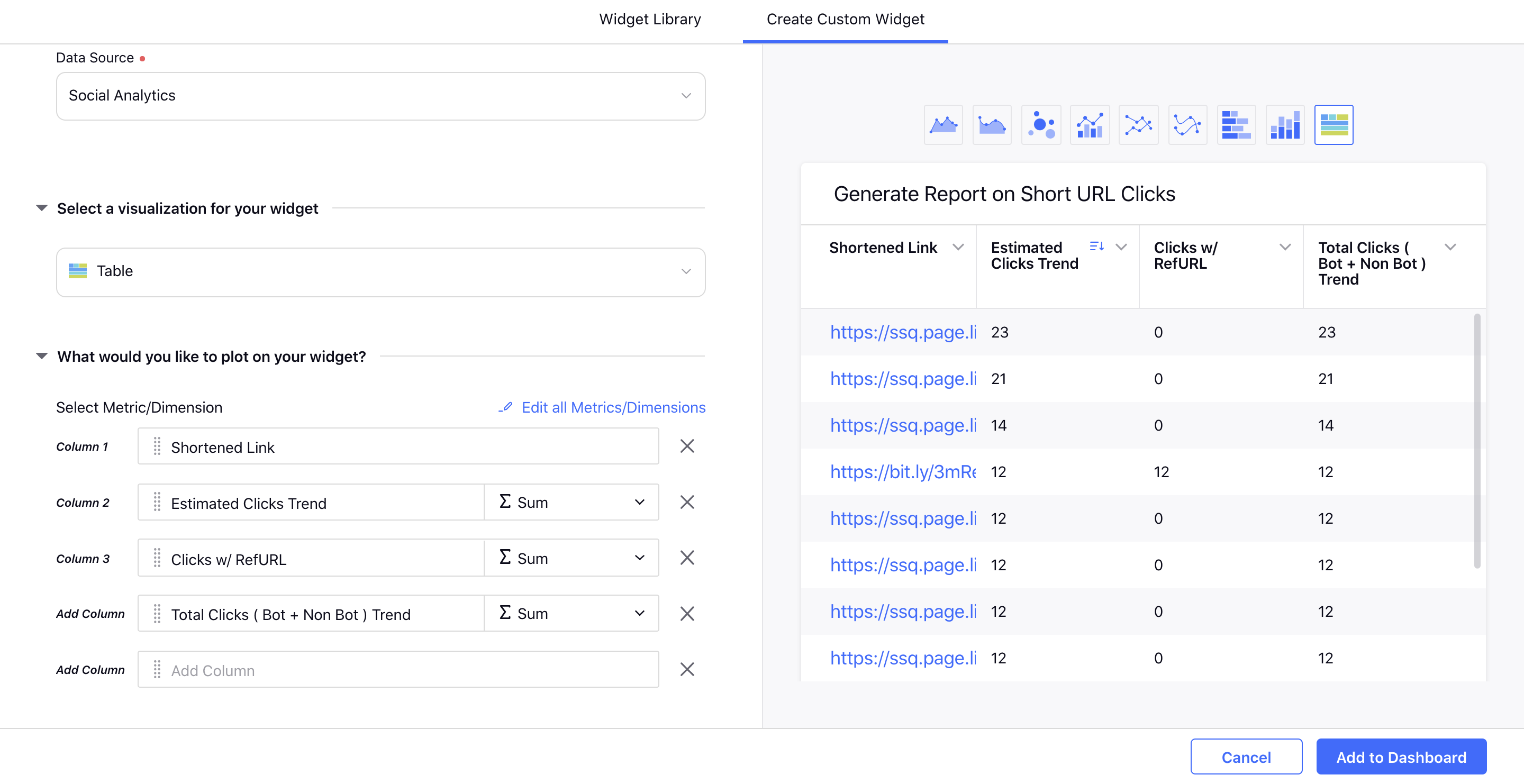
Task: Open Total Clicks header chevron menu
Action: tap(1450, 247)
